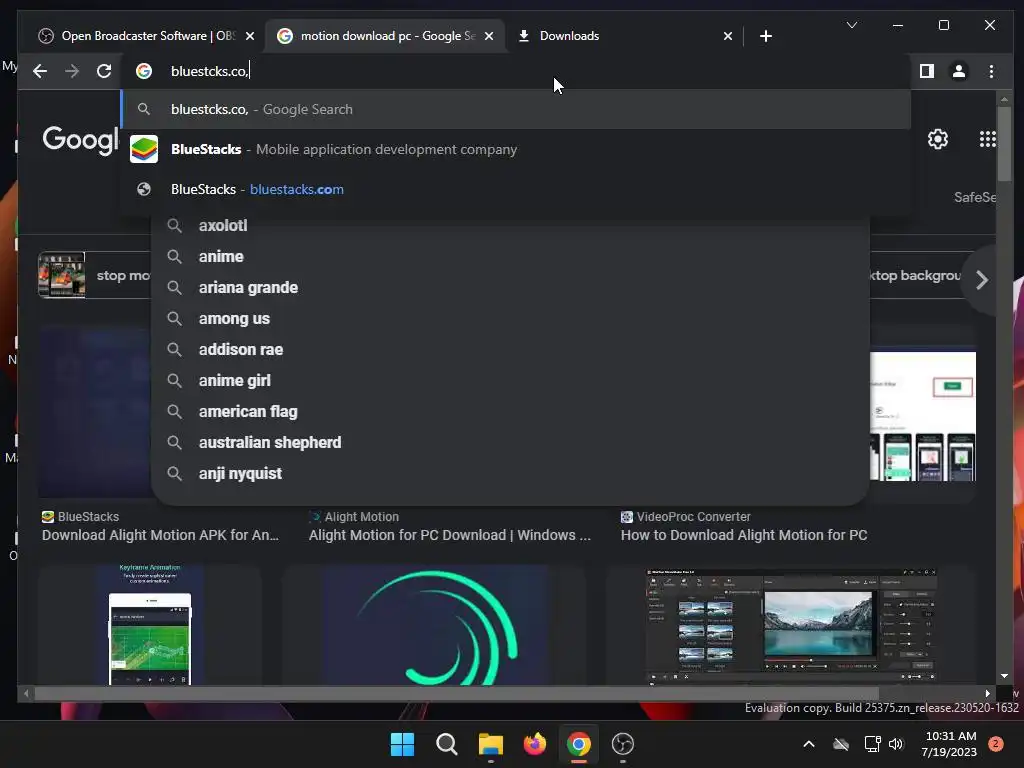Viewport: 1024px width, 768px height.
Task: Open the network status tray icon
Action: click(872, 744)
